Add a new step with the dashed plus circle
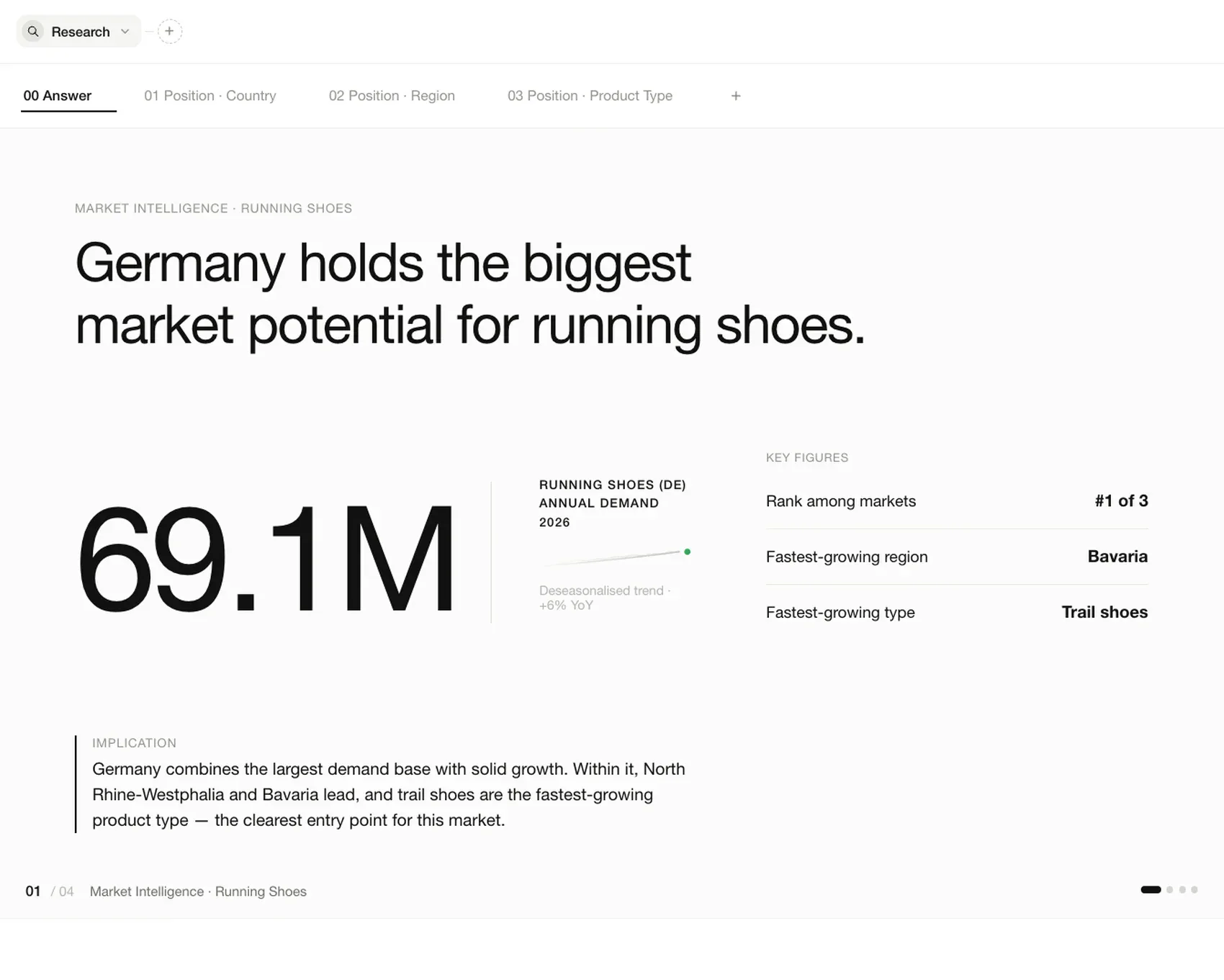The image size is (1224, 980). [169, 32]
